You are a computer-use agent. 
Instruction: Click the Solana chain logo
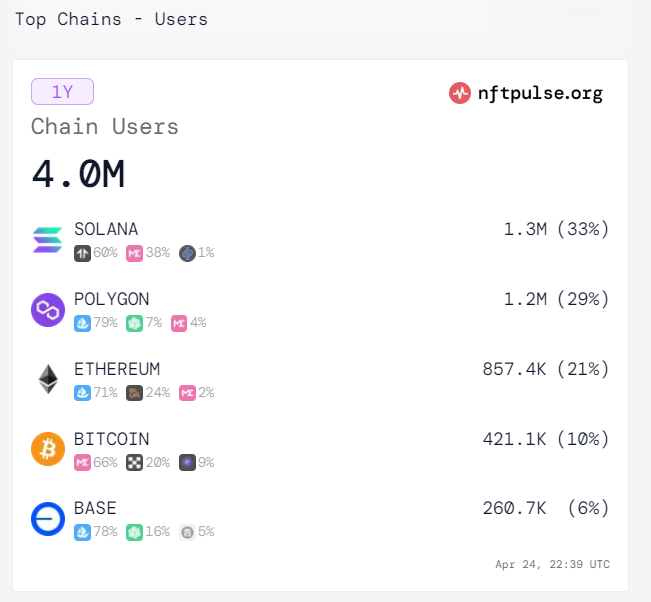click(x=48, y=240)
